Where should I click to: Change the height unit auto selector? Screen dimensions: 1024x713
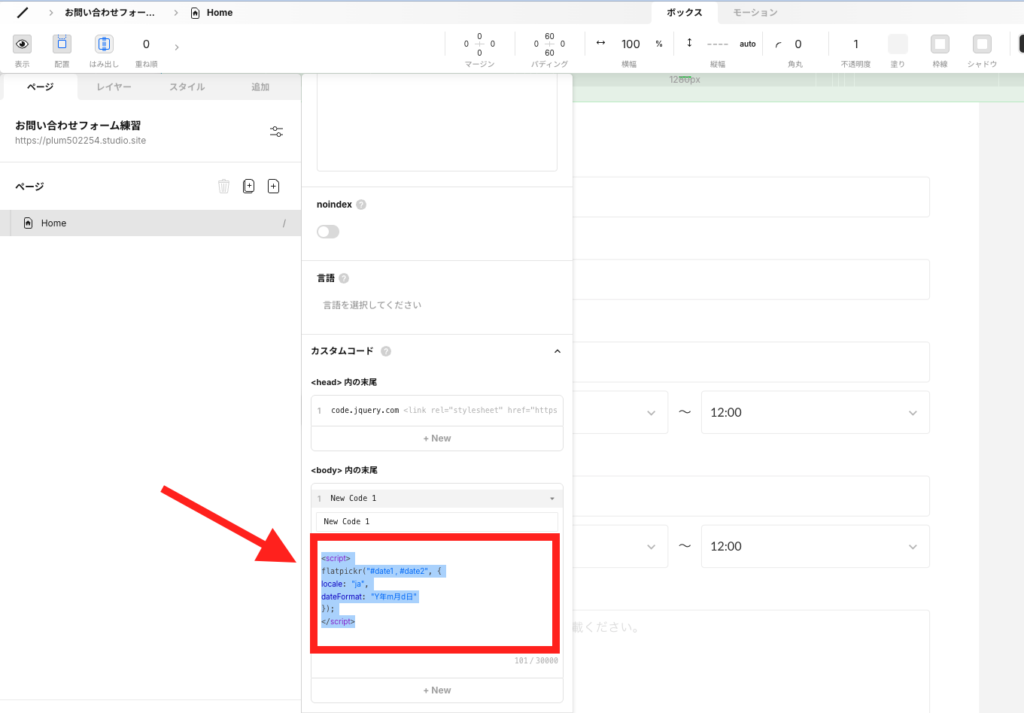click(x=747, y=44)
